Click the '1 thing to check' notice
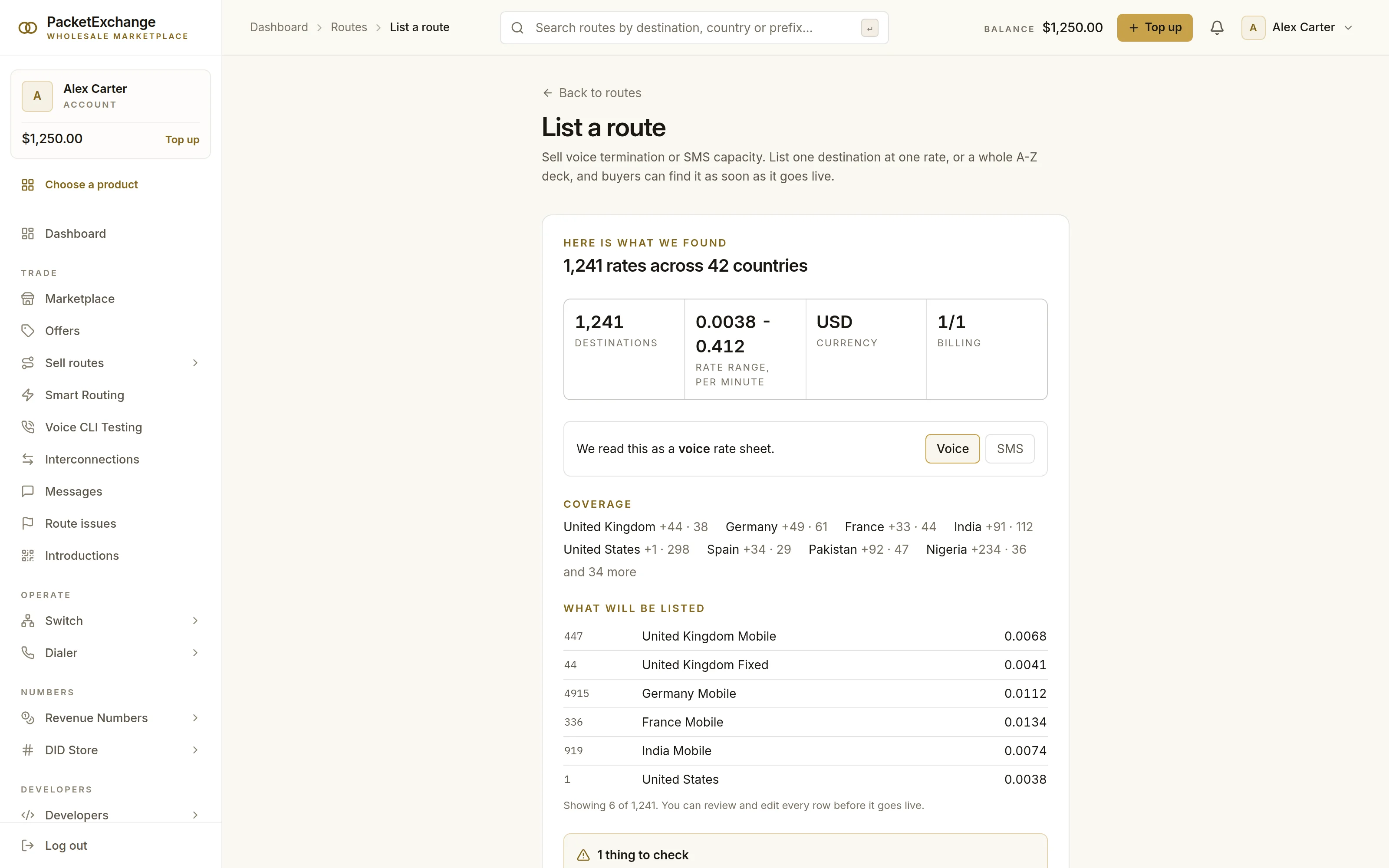1389x868 pixels. click(805, 851)
